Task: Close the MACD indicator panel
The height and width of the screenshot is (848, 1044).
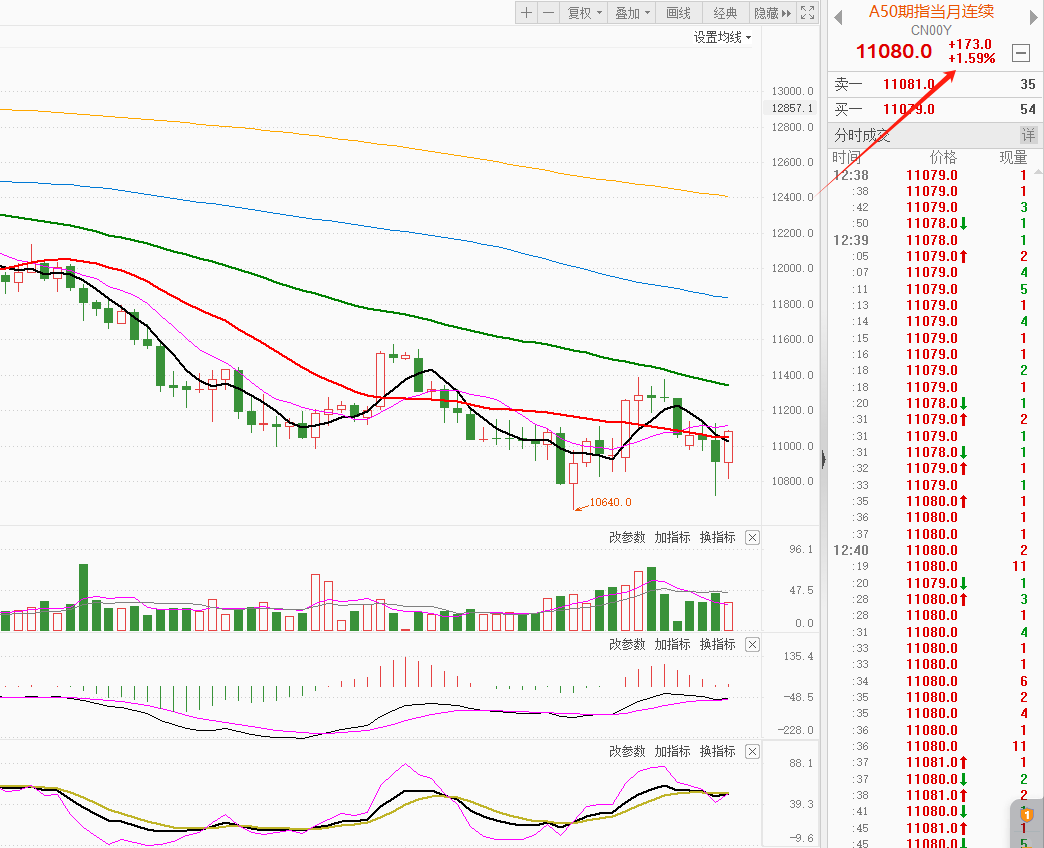Action: pyautogui.click(x=752, y=645)
